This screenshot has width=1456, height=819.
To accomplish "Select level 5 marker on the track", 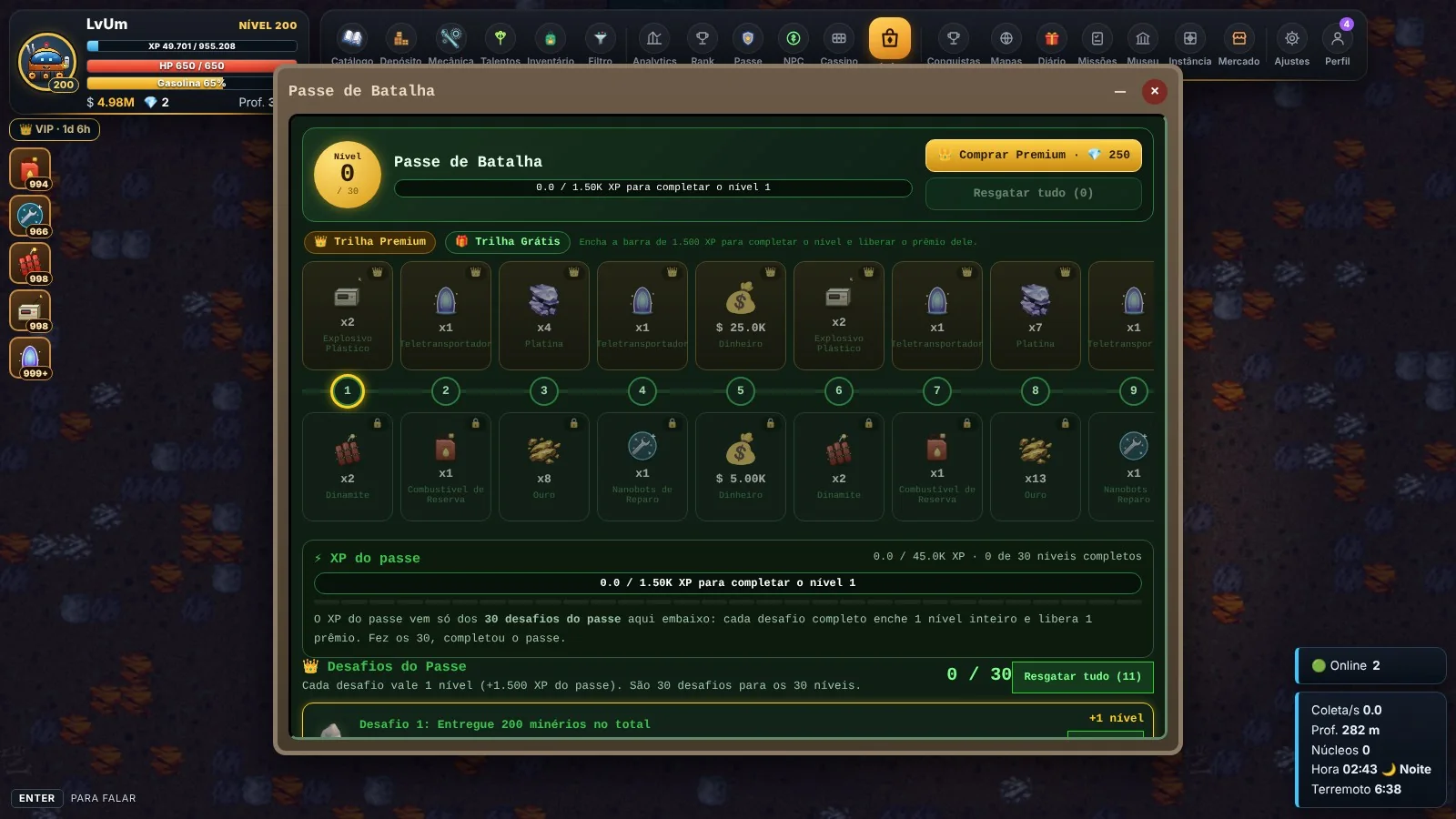I will coord(741,391).
